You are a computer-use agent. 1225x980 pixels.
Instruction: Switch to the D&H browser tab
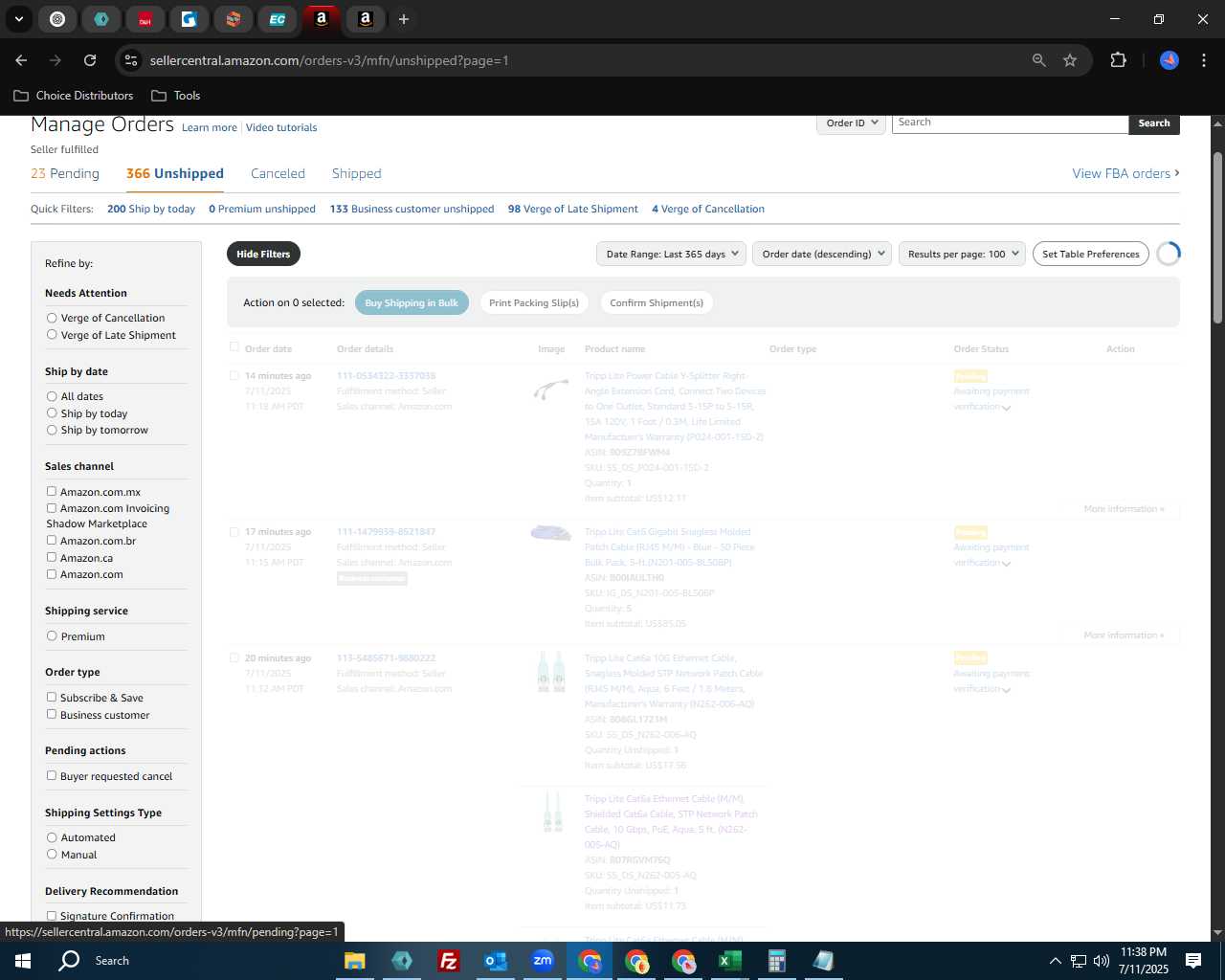(145, 19)
